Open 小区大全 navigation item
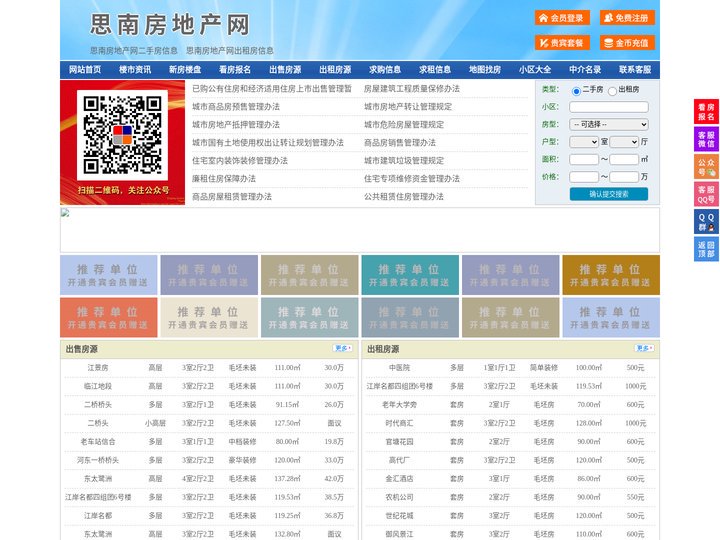 point(535,70)
